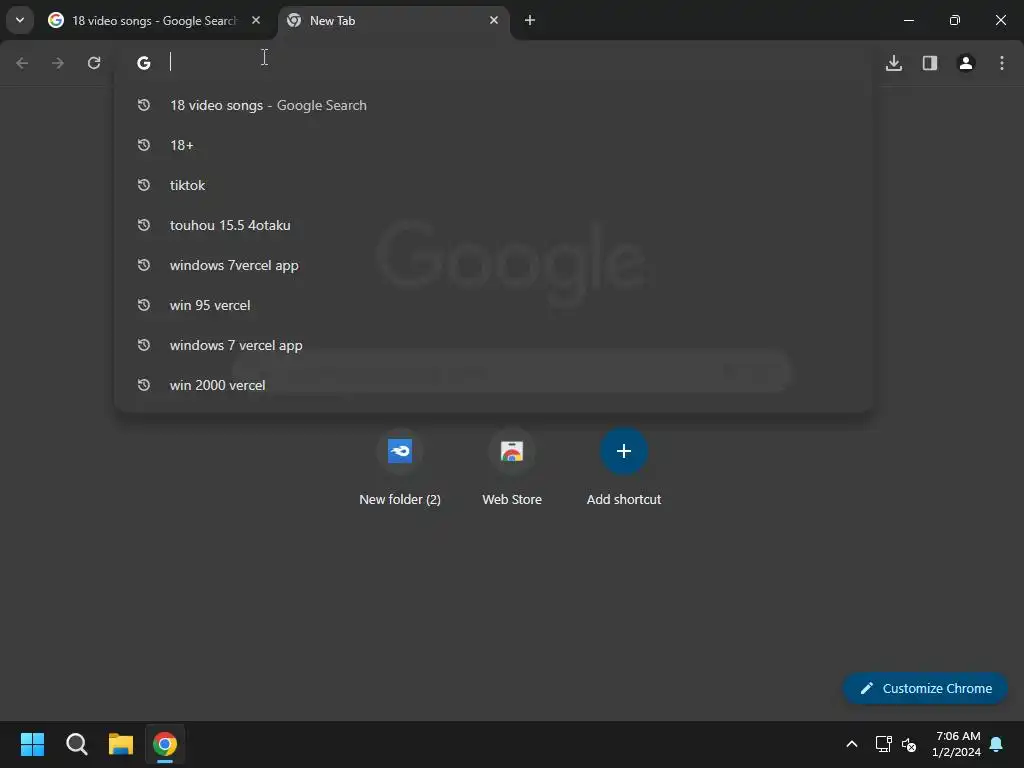Choose suggestion win 95 vercel
The image size is (1024, 768).
point(494,305)
